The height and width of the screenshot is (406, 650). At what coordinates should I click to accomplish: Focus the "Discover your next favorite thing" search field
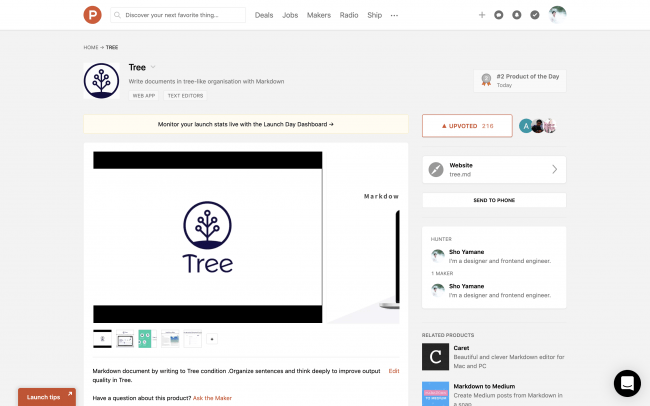(178, 15)
